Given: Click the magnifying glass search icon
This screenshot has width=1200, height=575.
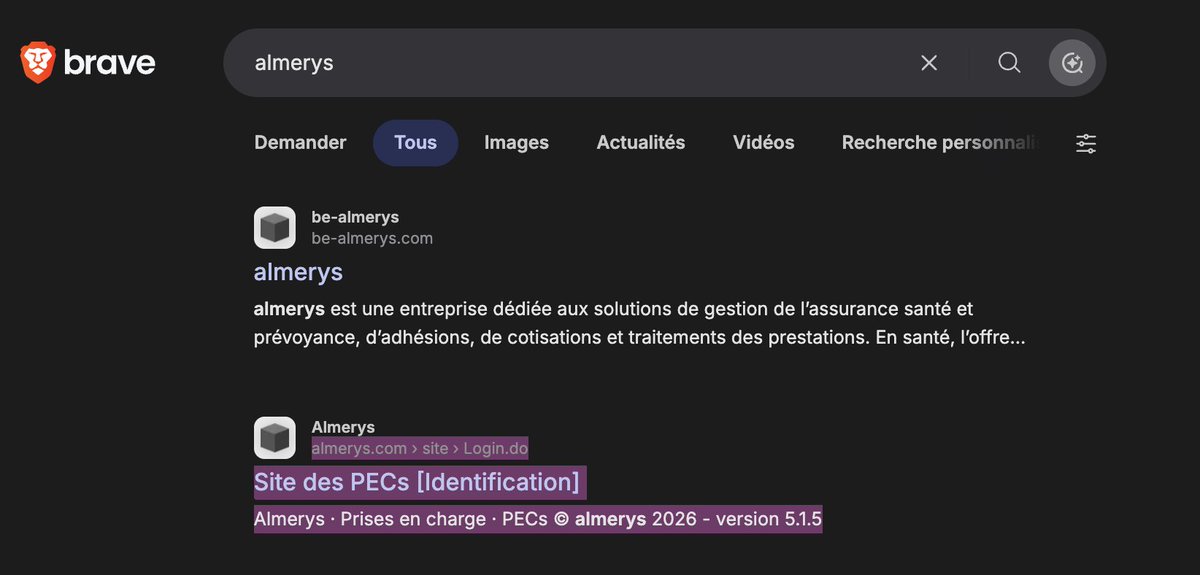Looking at the screenshot, I should 1009,63.
